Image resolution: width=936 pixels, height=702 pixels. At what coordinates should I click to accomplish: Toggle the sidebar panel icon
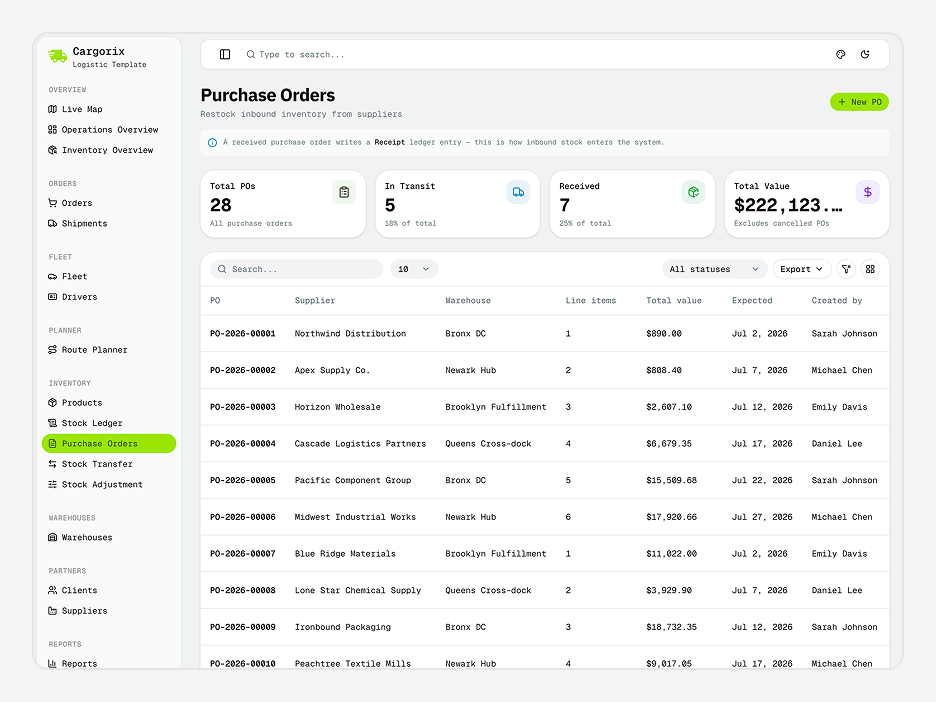[x=225, y=54]
